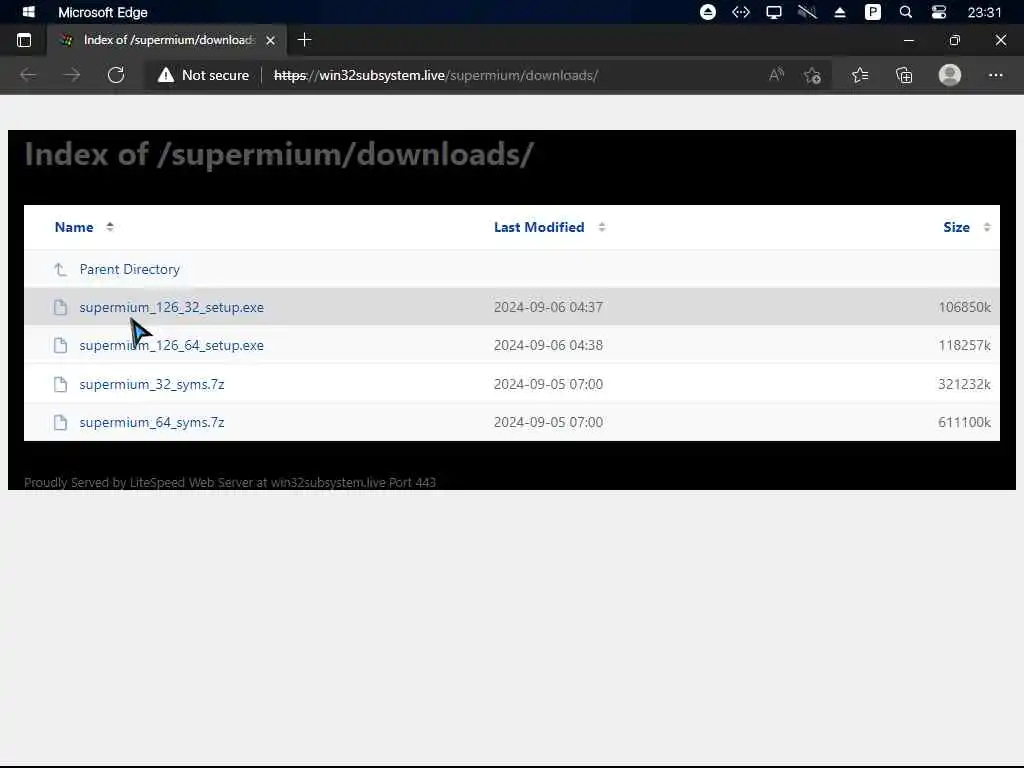Click the eject-circle icon in the top bar
1024x768 pixels.
707,12
